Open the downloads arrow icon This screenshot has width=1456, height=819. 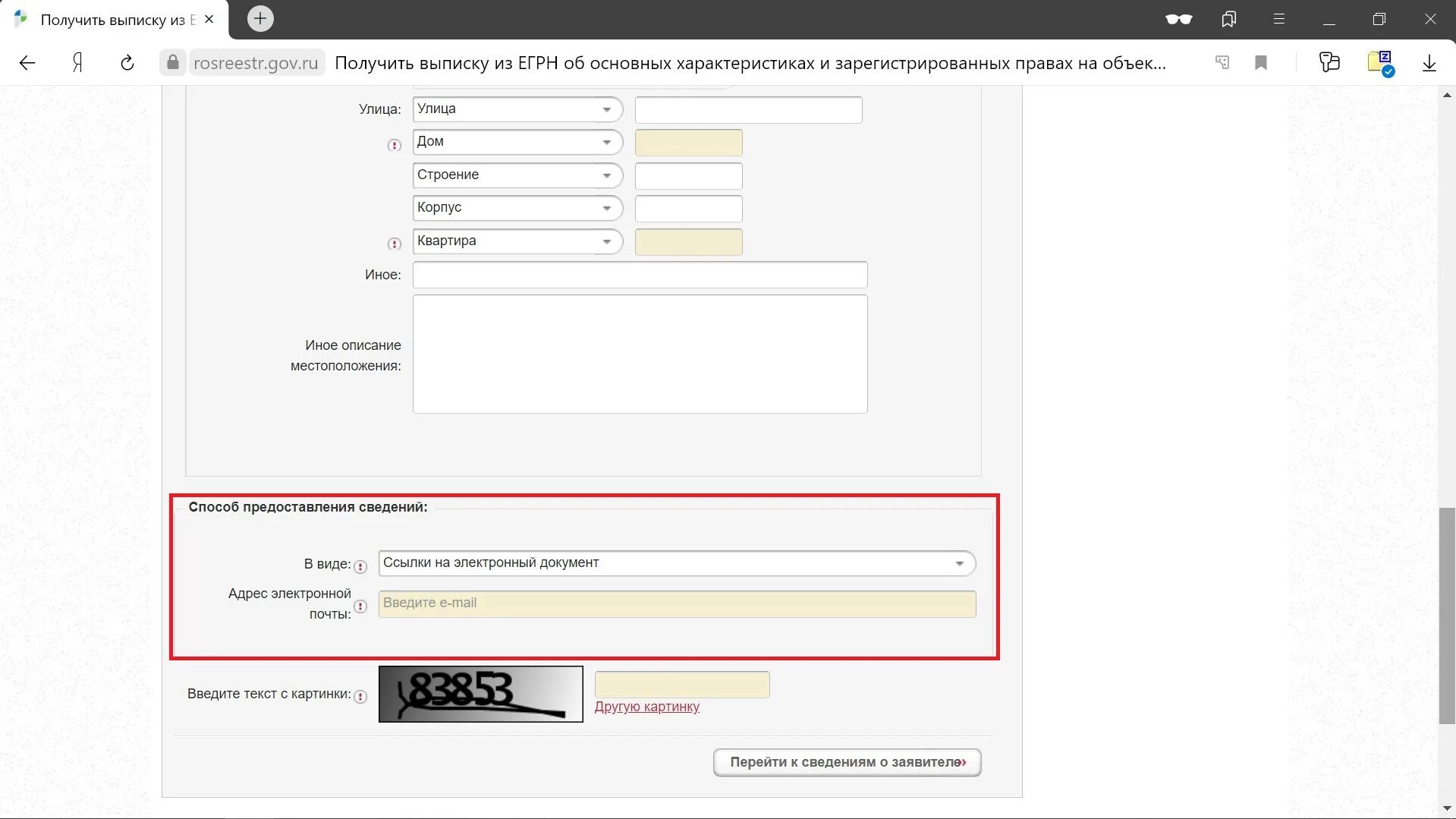point(1429,63)
